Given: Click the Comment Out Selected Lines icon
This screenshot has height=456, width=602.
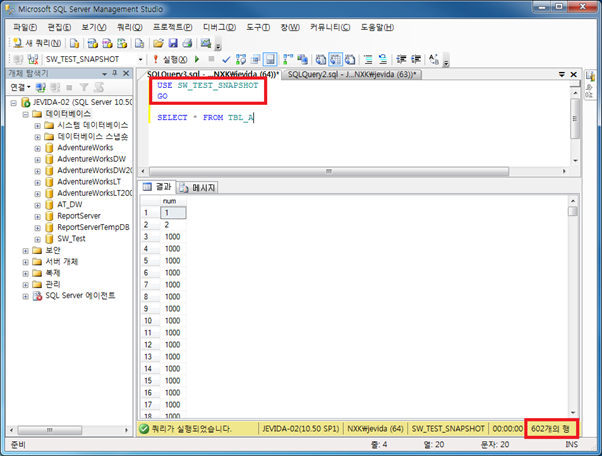Looking at the screenshot, I should point(368,59).
